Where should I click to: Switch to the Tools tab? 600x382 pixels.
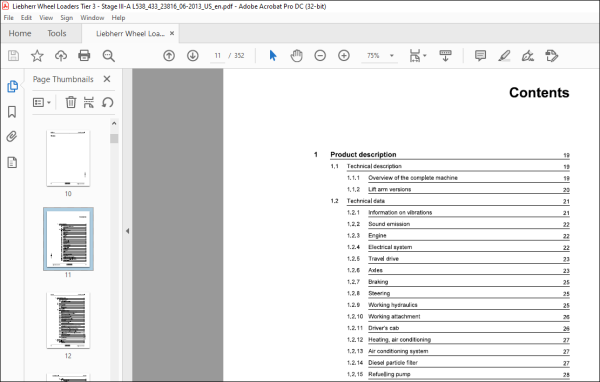(57, 33)
